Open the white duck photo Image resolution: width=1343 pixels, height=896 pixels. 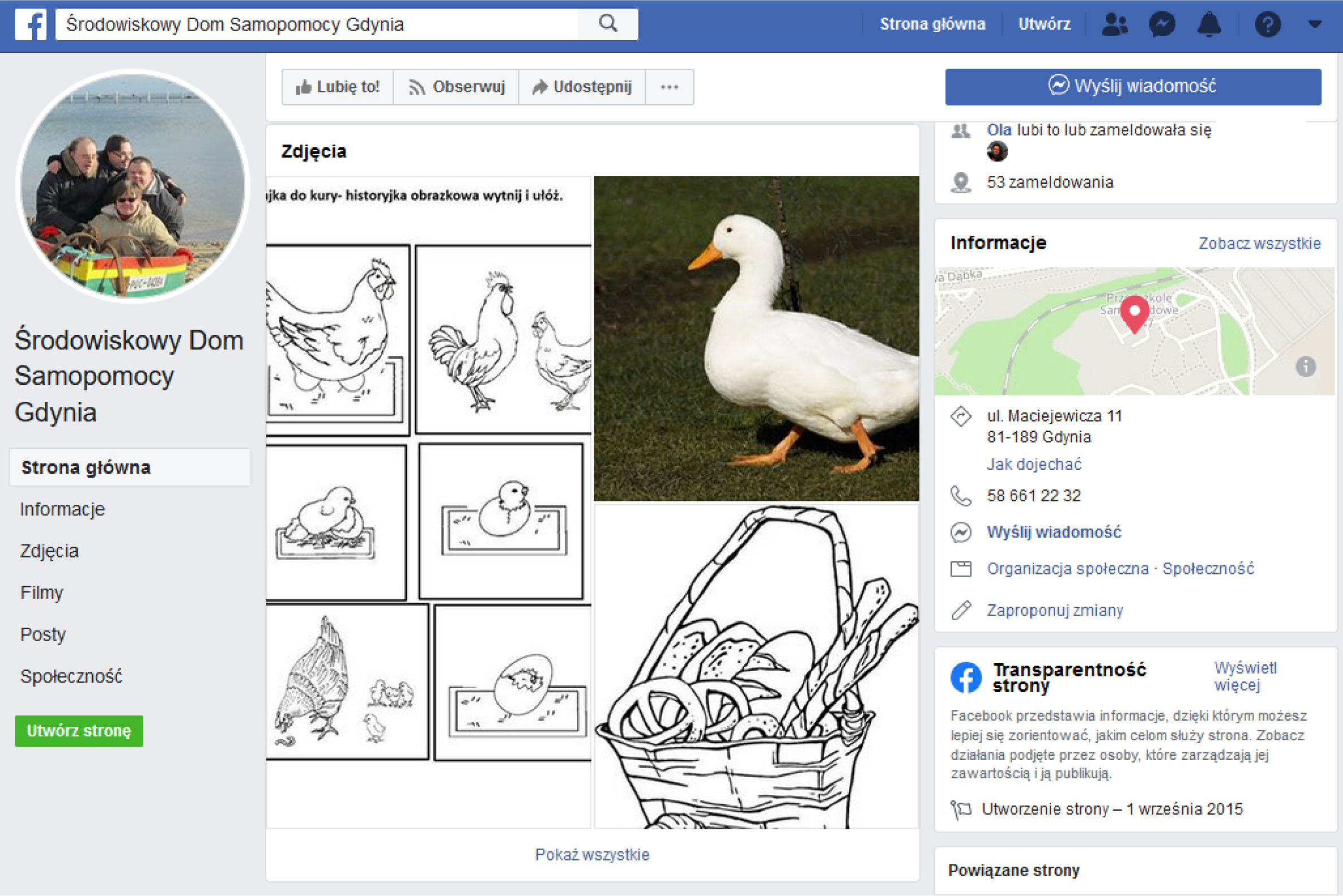point(756,338)
